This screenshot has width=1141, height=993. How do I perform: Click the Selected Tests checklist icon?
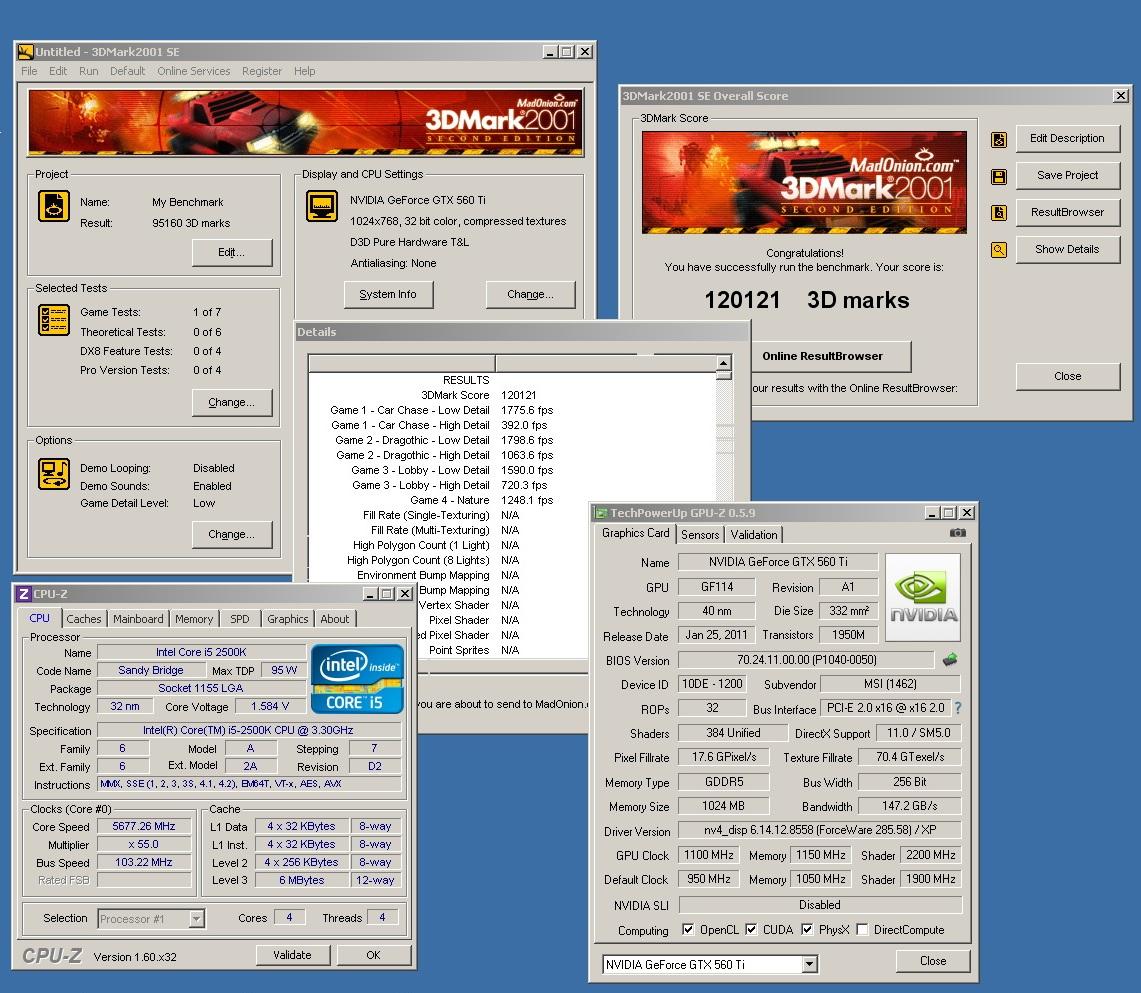(54, 319)
